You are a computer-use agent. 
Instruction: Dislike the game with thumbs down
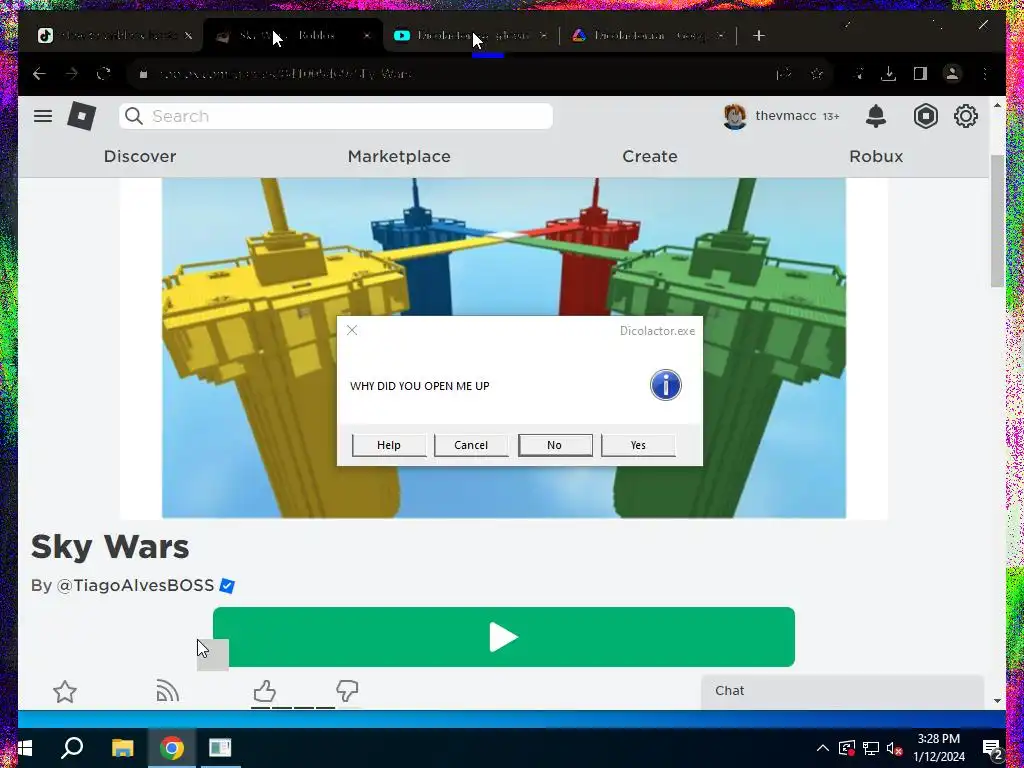347,691
